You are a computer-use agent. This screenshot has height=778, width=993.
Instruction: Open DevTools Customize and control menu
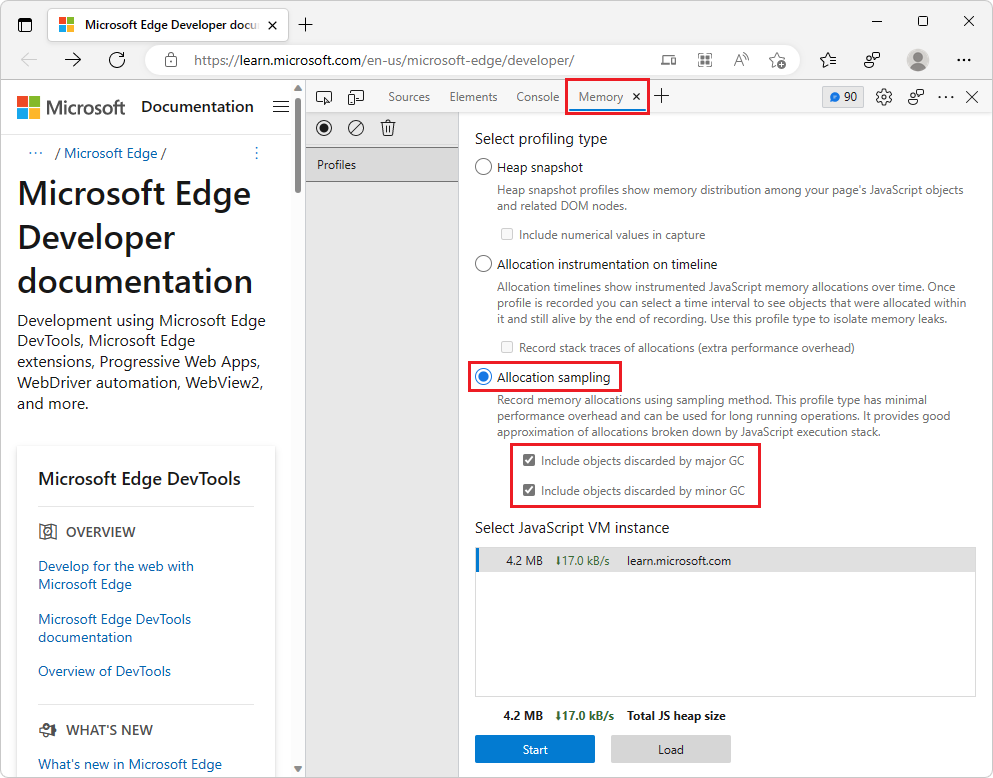click(946, 97)
